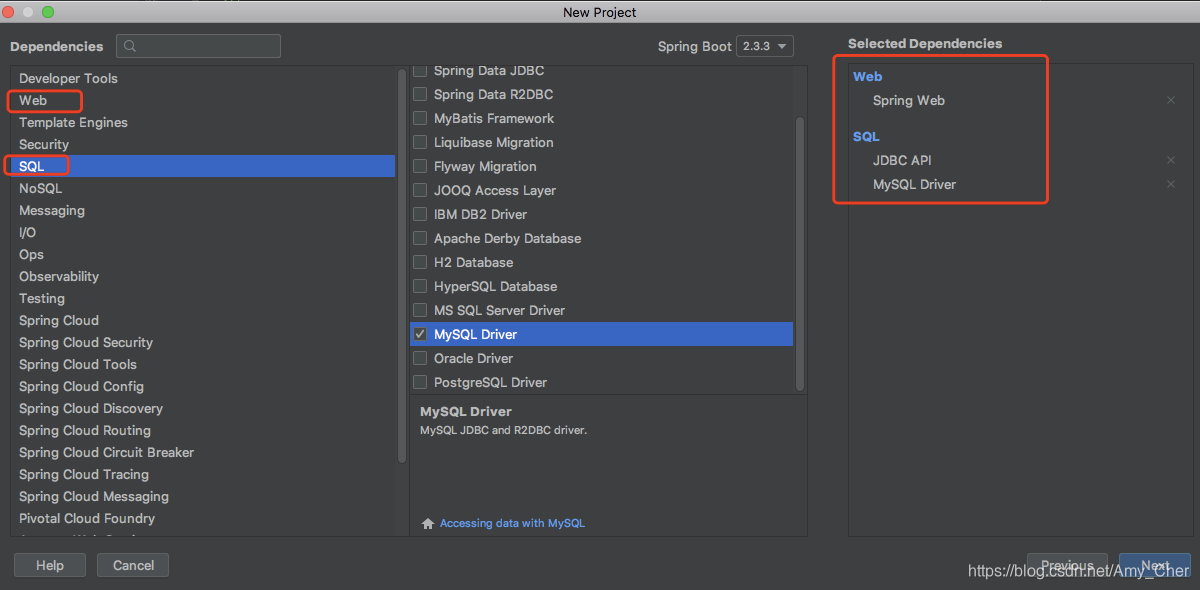Select the NoSQL category
The height and width of the screenshot is (590, 1200).
(40, 188)
